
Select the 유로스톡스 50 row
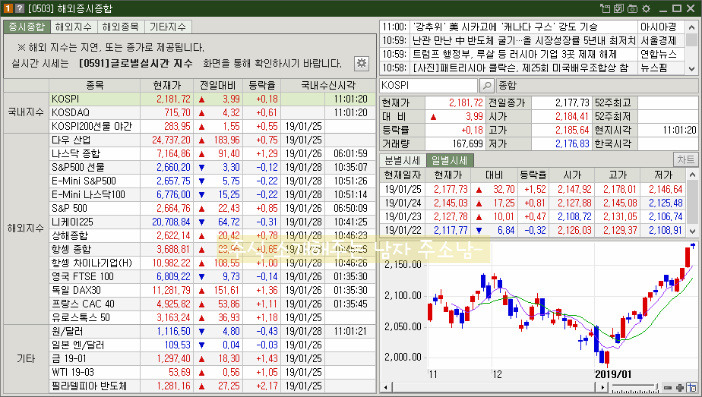tap(212, 317)
